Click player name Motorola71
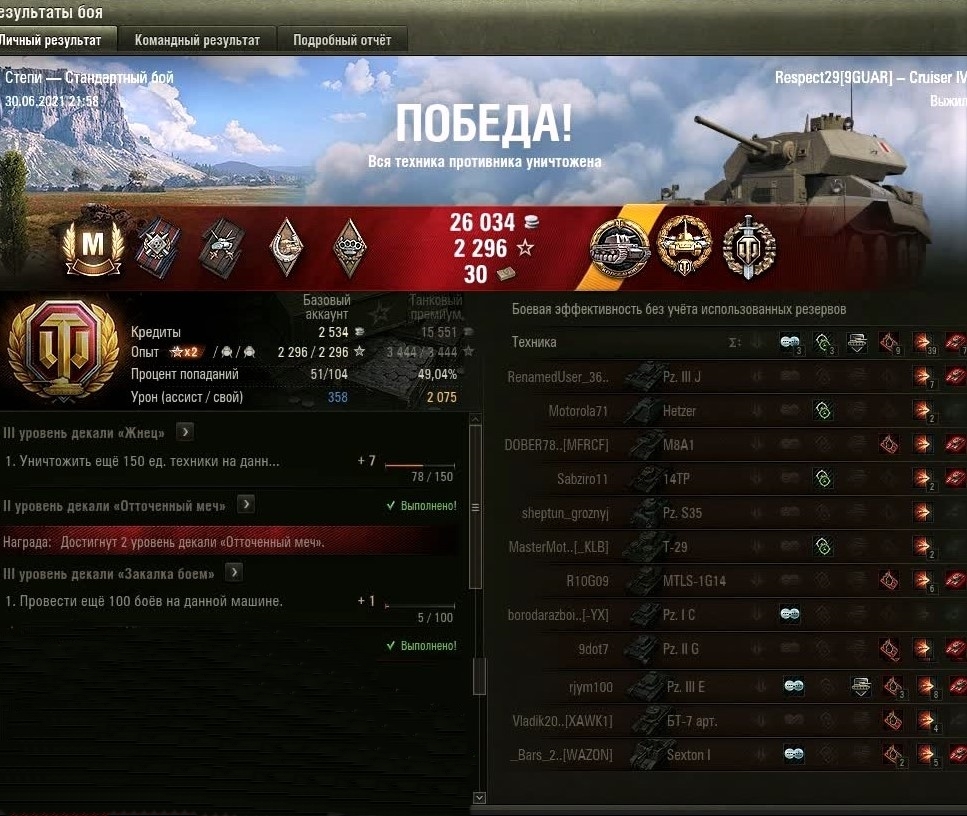 [578, 411]
